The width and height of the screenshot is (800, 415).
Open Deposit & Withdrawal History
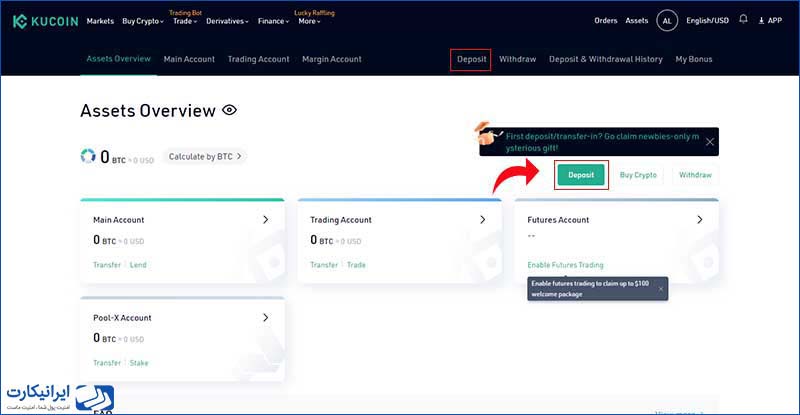[606, 59]
